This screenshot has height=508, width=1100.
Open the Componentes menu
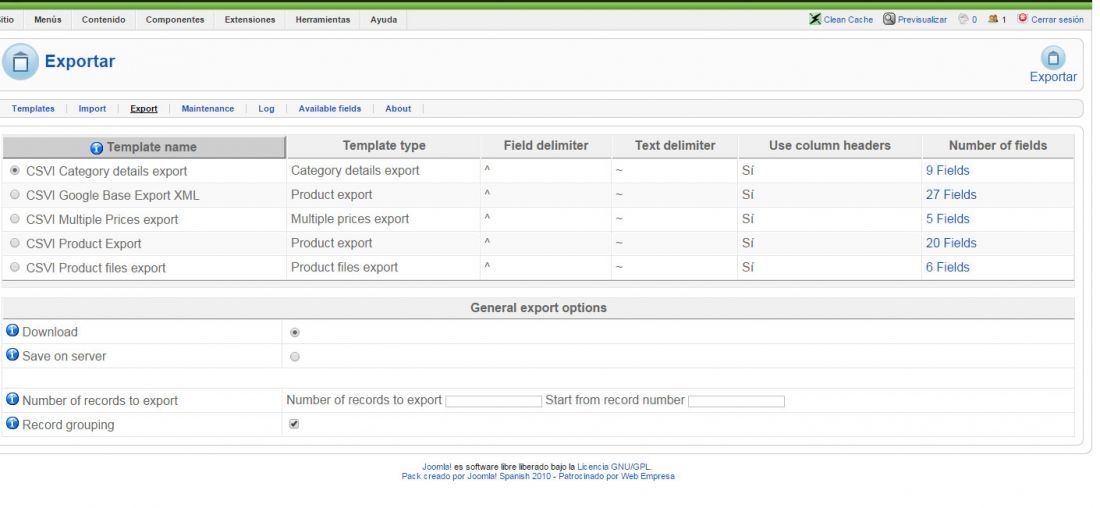175,20
